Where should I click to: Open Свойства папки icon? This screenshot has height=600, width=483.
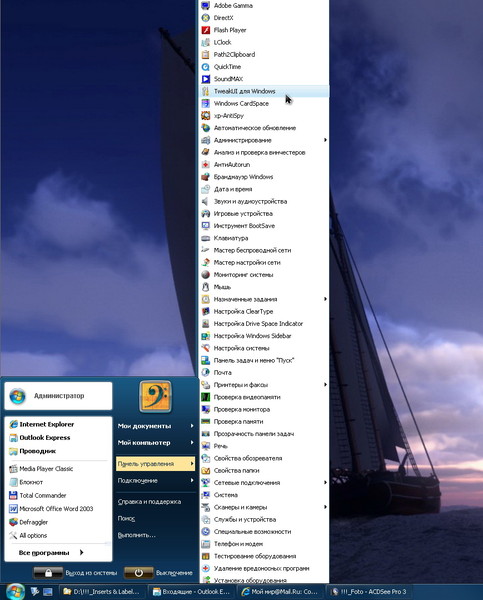pyautogui.click(x=206, y=471)
